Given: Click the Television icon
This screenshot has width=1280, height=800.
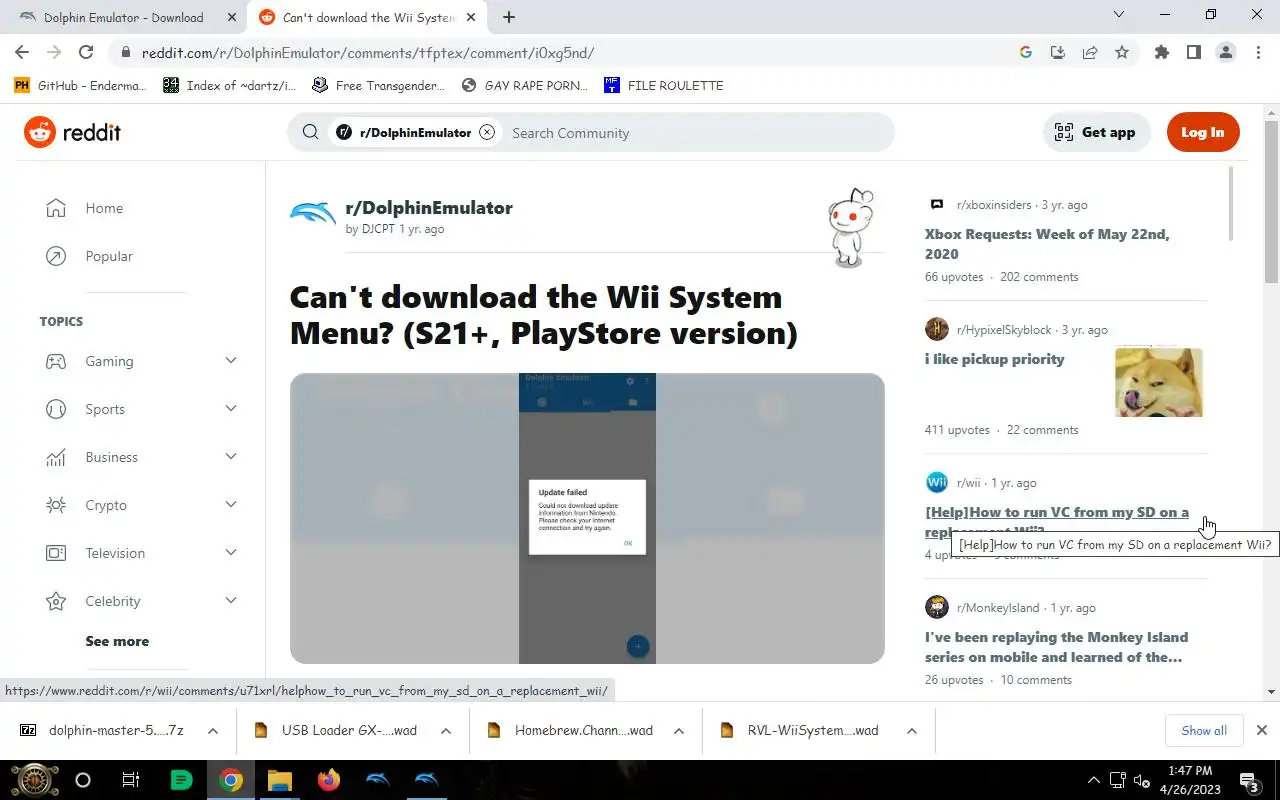Looking at the screenshot, I should 56,553.
